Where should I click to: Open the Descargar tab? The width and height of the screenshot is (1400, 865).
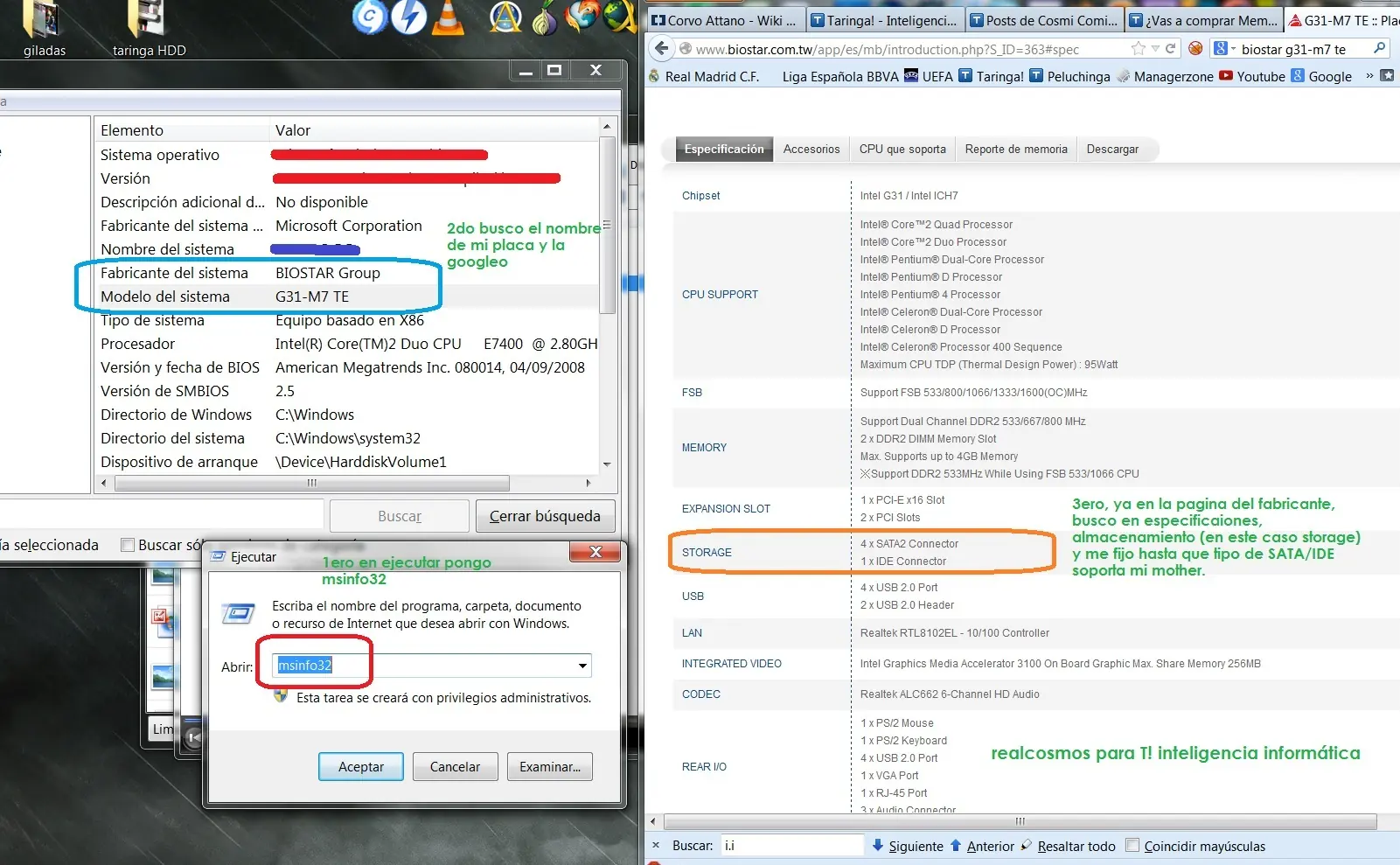pos(1112,150)
